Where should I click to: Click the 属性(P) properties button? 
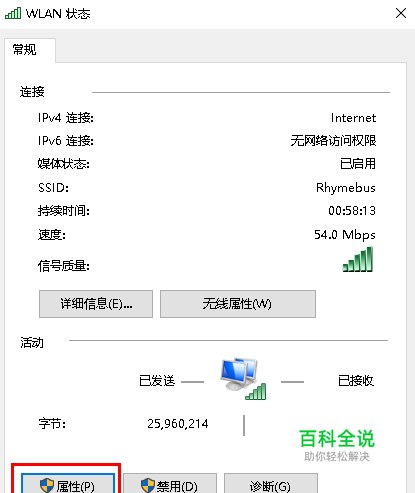tap(68, 483)
